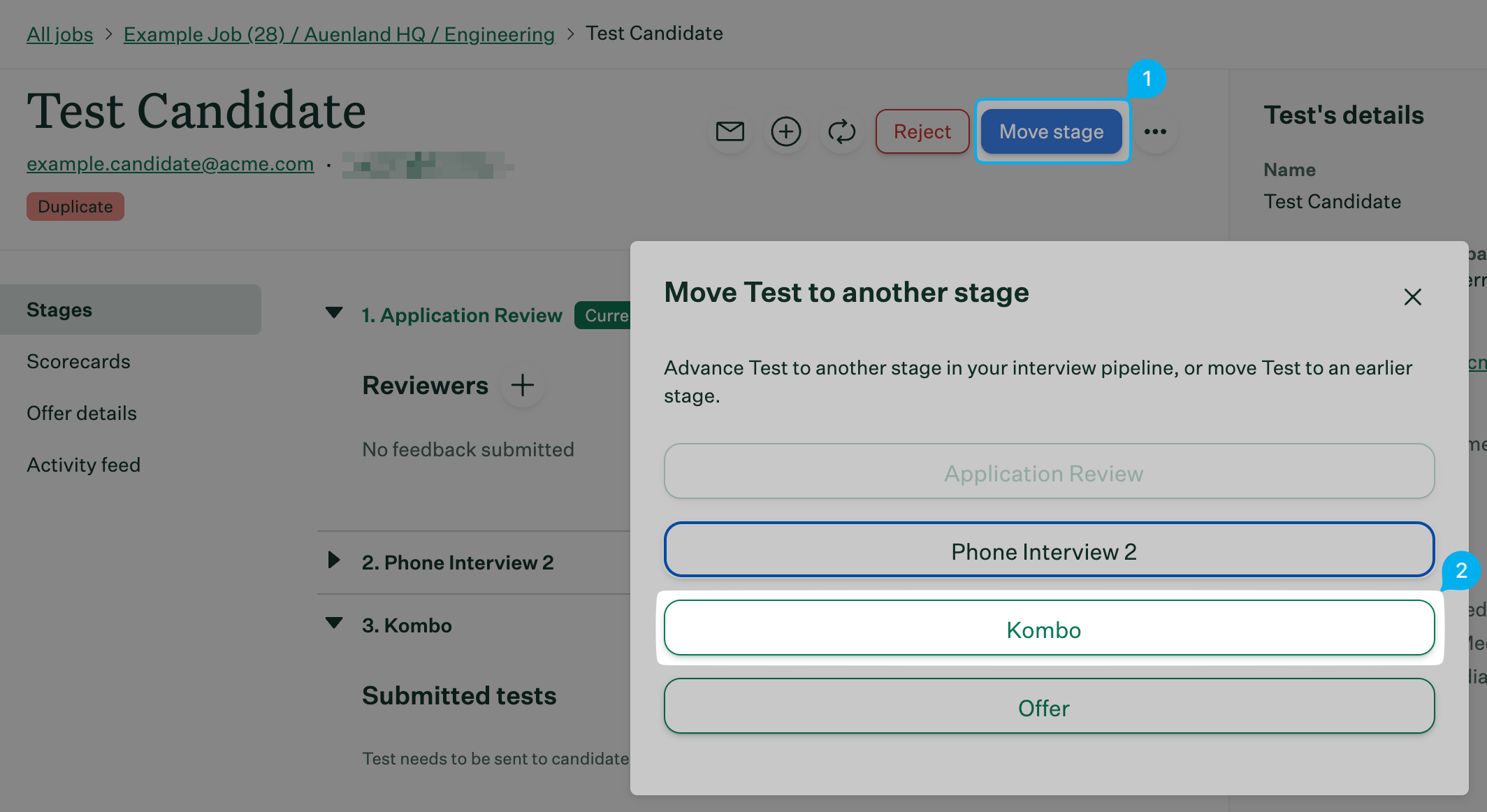1487x812 pixels.
Task: Switch to Scorecards in sidebar
Action: [x=78, y=361]
